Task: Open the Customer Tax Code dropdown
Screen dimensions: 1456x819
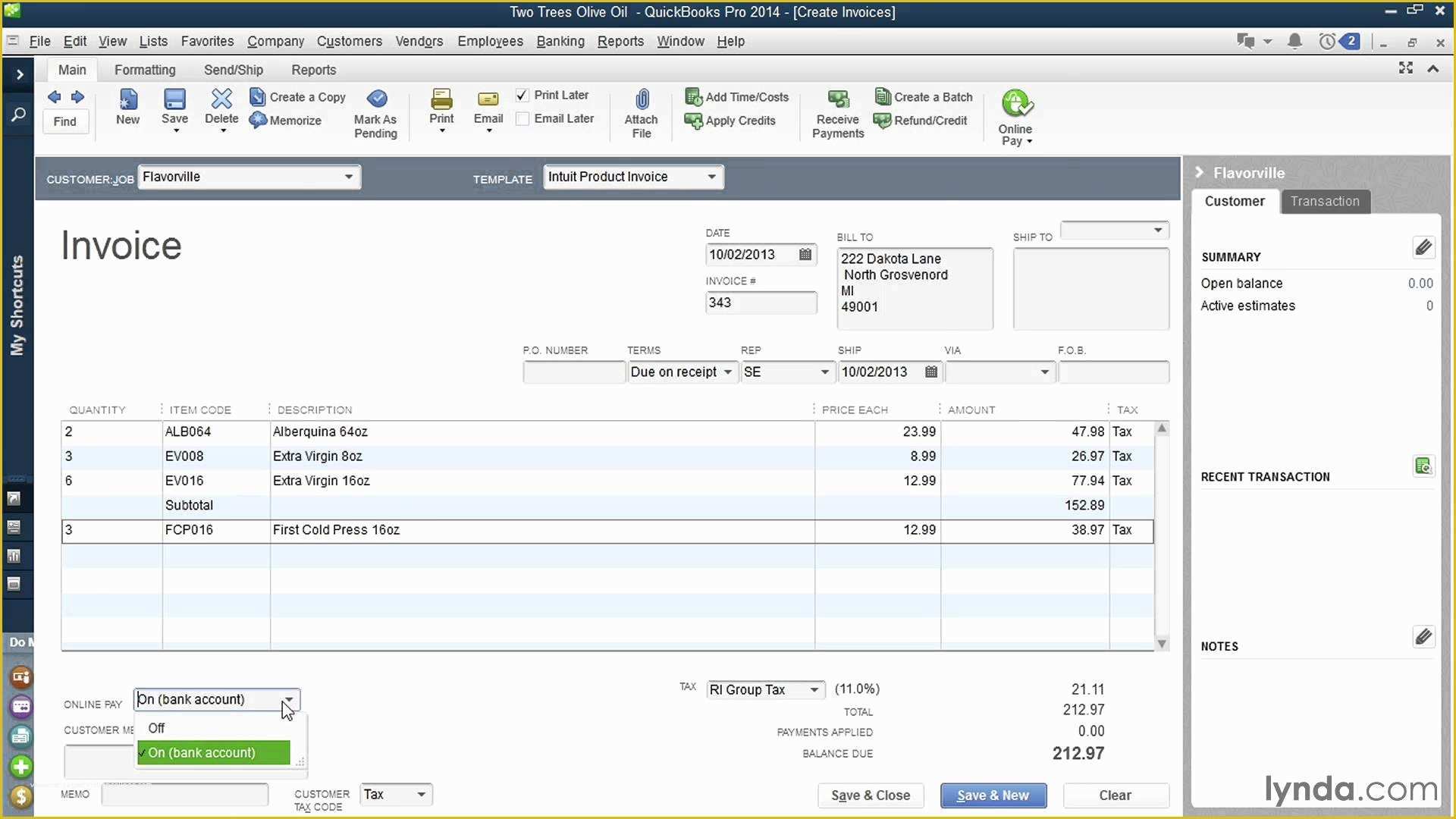Action: tap(421, 794)
